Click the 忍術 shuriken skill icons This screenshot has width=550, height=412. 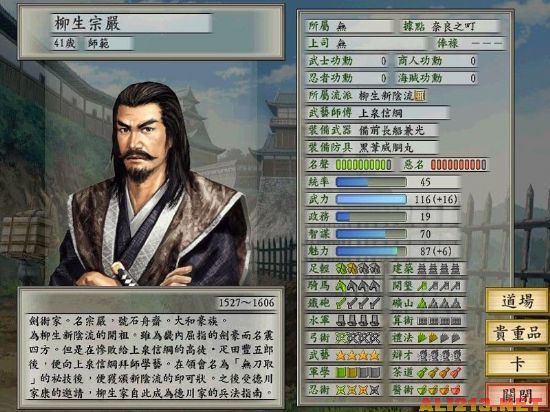[x=358, y=390]
